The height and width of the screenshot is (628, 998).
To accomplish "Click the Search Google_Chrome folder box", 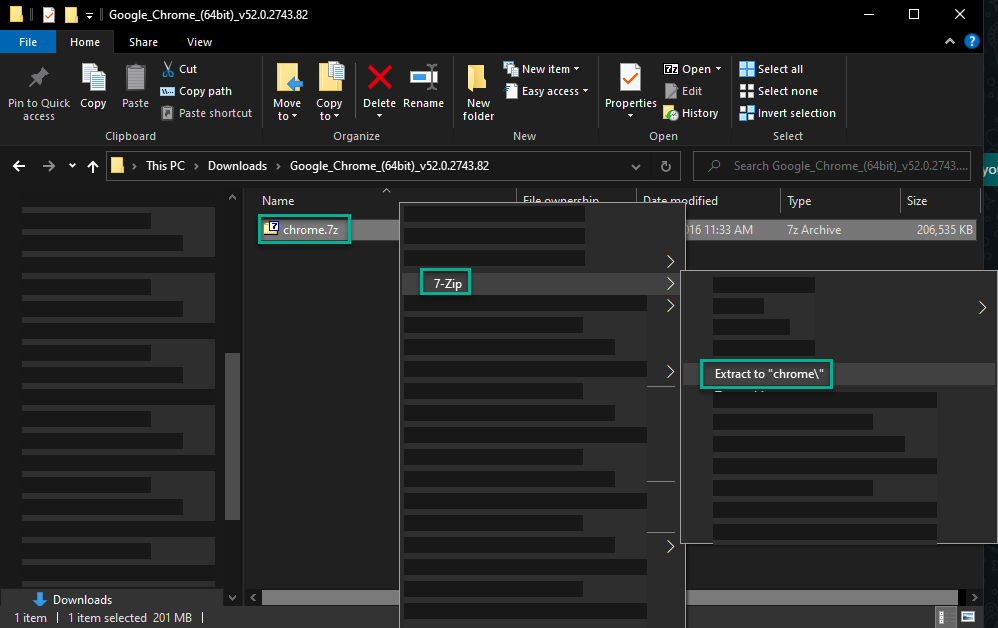I will 832,166.
